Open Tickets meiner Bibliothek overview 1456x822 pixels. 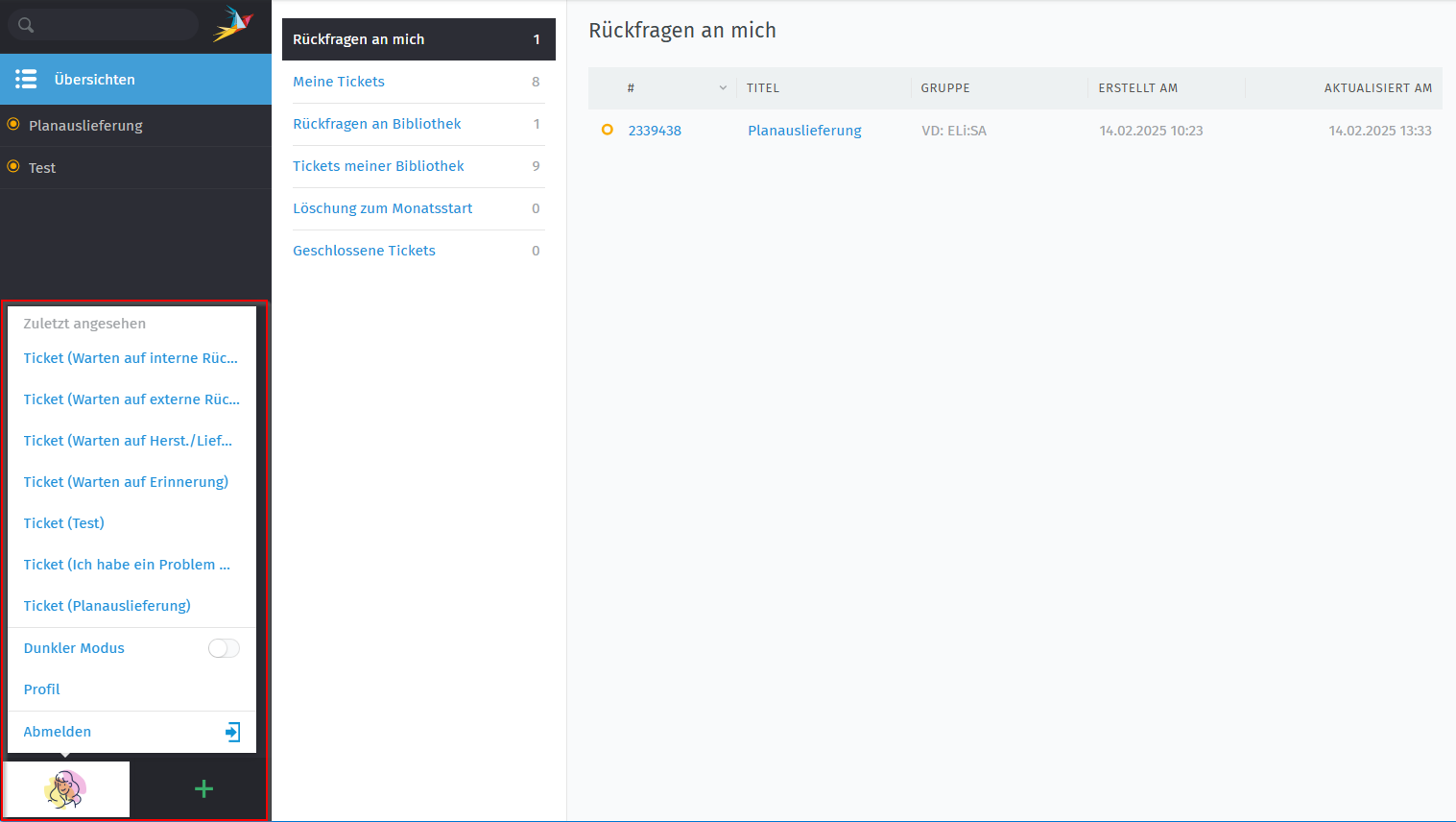tap(378, 166)
